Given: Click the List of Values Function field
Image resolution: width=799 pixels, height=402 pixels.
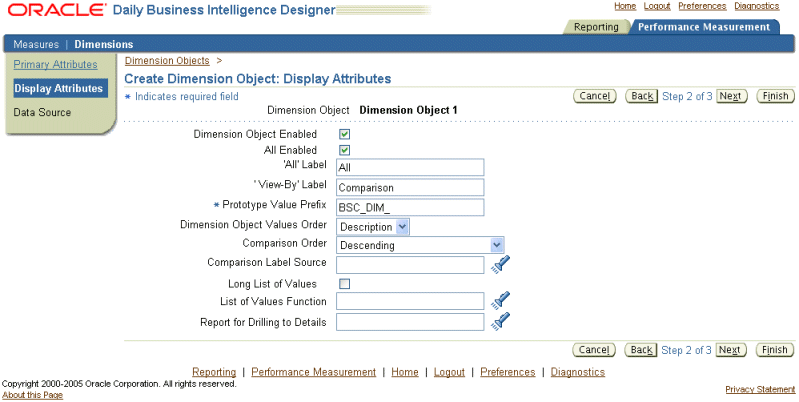Looking at the screenshot, I should 410,301.
